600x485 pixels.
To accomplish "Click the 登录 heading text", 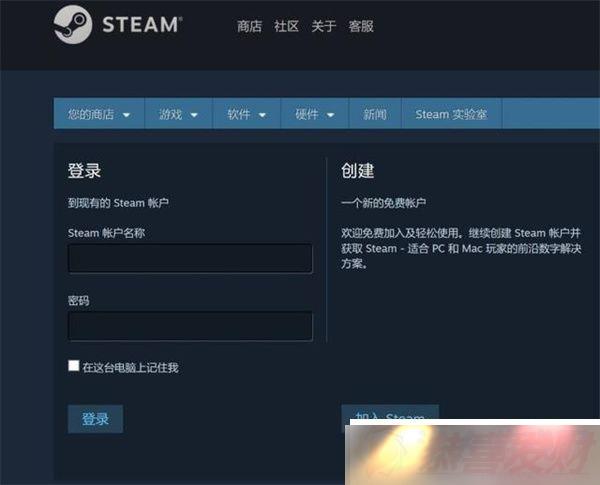I will click(x=84, y=170).
